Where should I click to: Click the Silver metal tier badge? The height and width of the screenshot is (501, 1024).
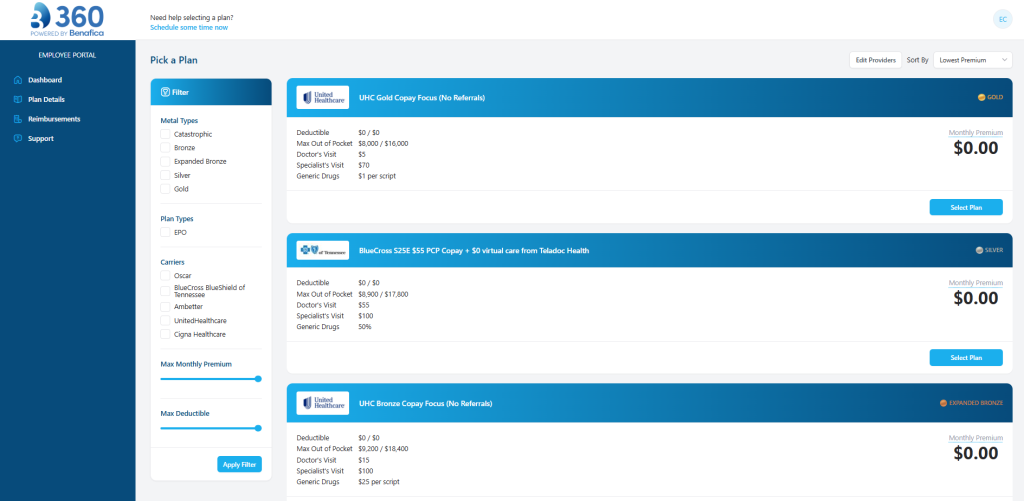coord(989,250)
